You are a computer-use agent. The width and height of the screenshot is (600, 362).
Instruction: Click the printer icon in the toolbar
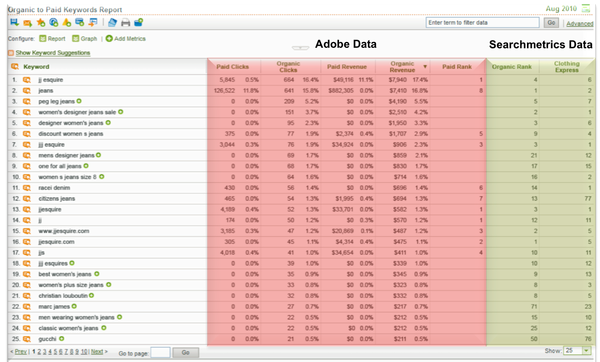tap(126, 23)
